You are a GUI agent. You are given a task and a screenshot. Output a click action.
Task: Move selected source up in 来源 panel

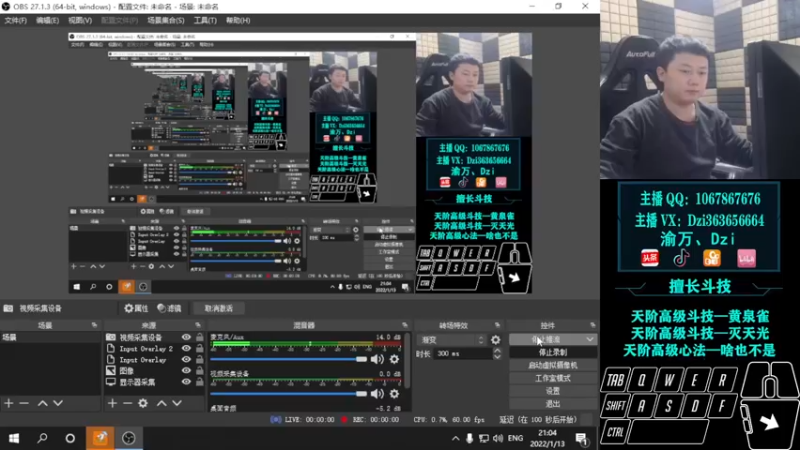161,403
